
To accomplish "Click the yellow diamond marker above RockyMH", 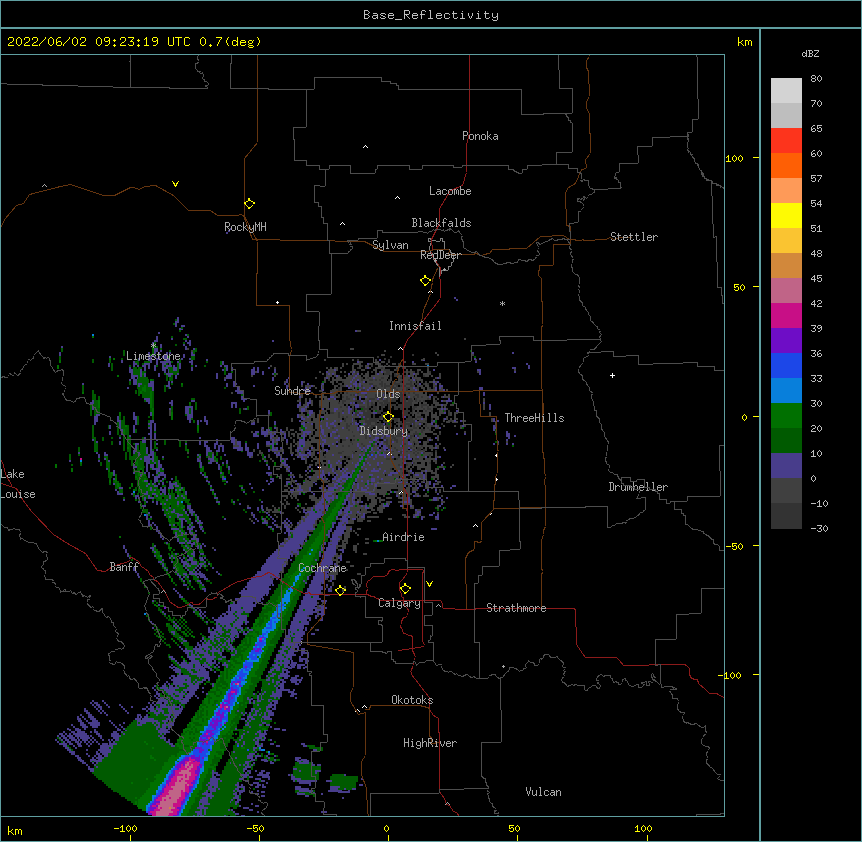I will [x=250, y=204].
